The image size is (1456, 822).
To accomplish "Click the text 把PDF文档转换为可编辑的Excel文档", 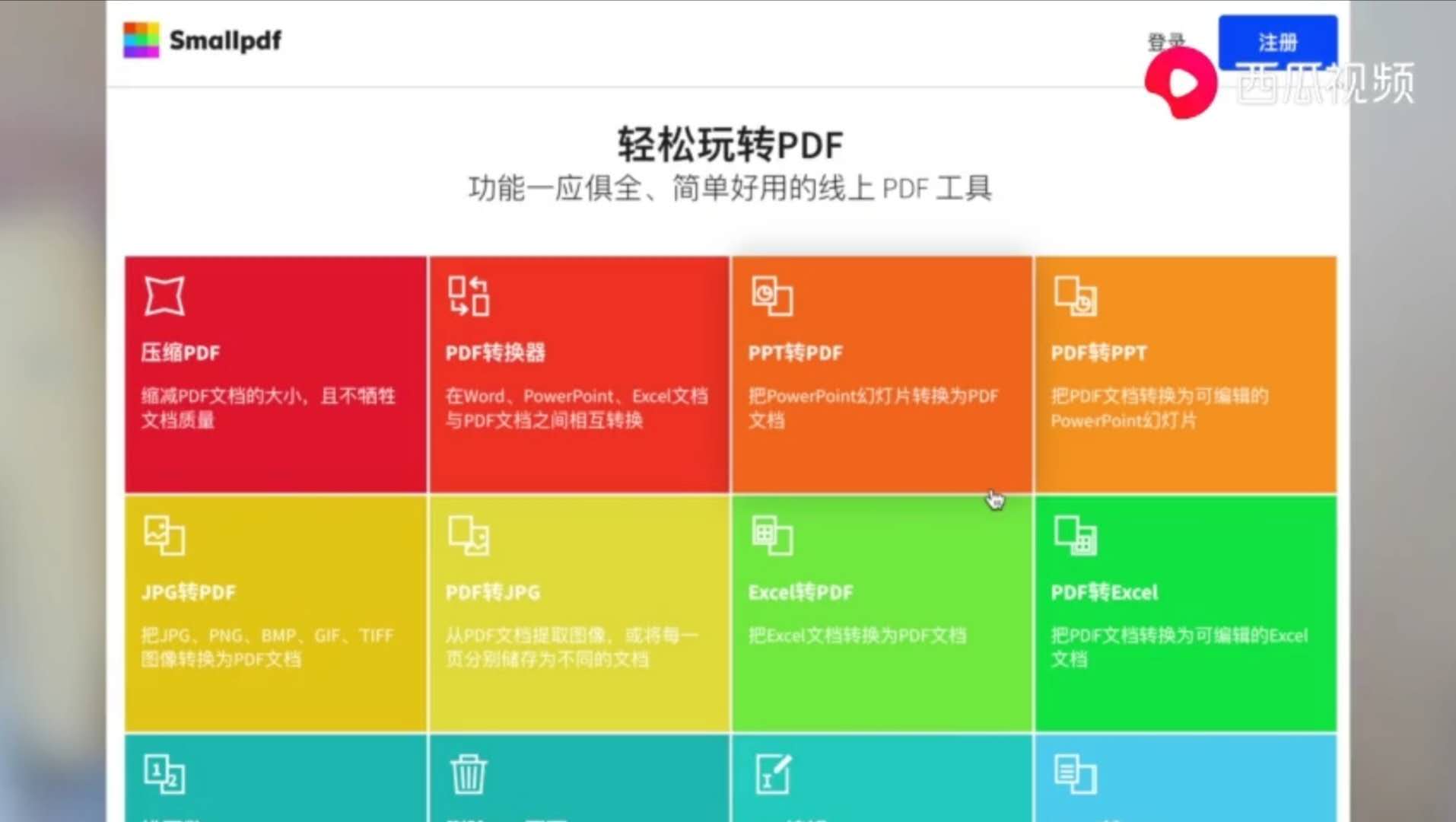I will pos(1179,647).
